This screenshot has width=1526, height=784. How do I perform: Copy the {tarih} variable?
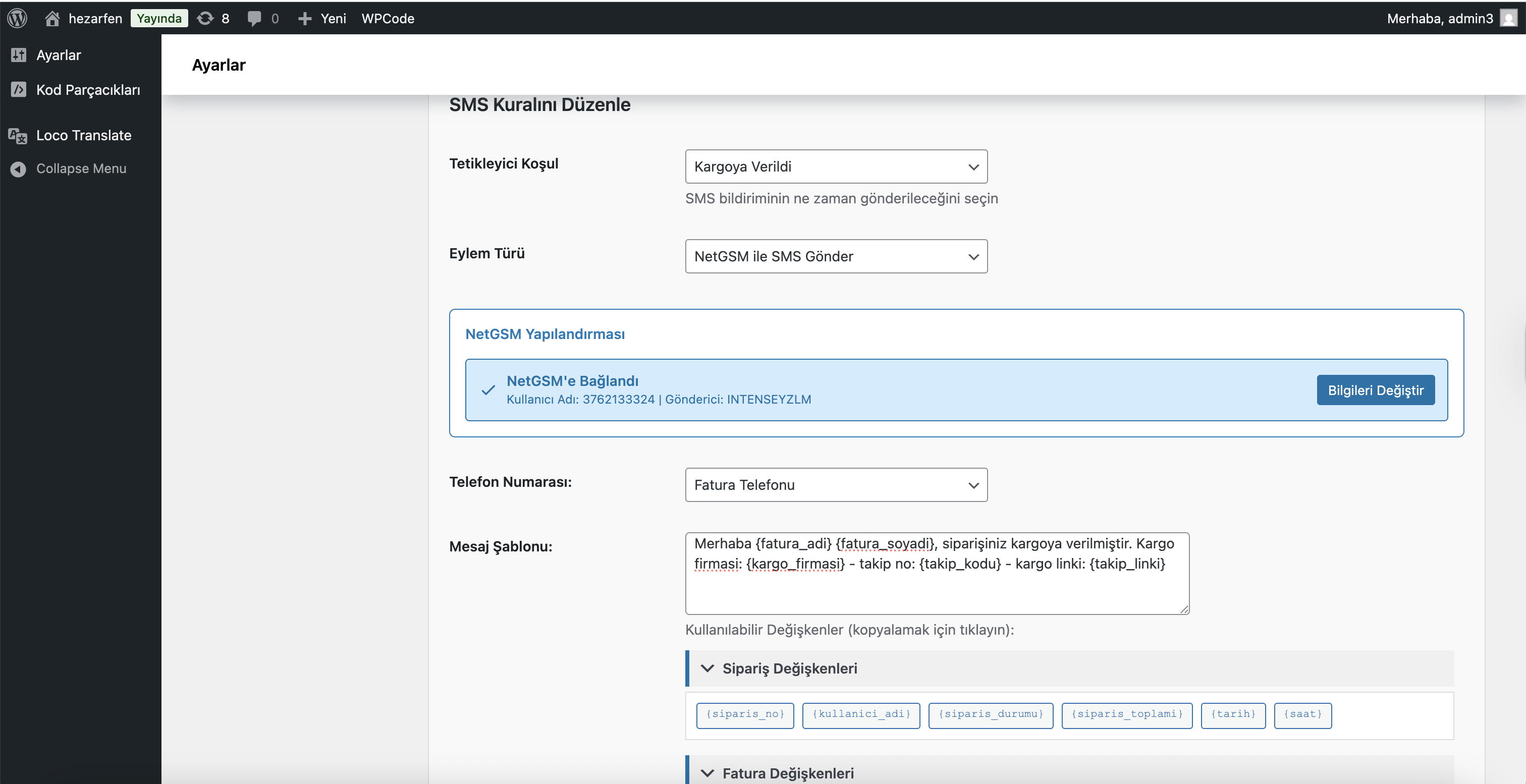tap(1233, 715)
